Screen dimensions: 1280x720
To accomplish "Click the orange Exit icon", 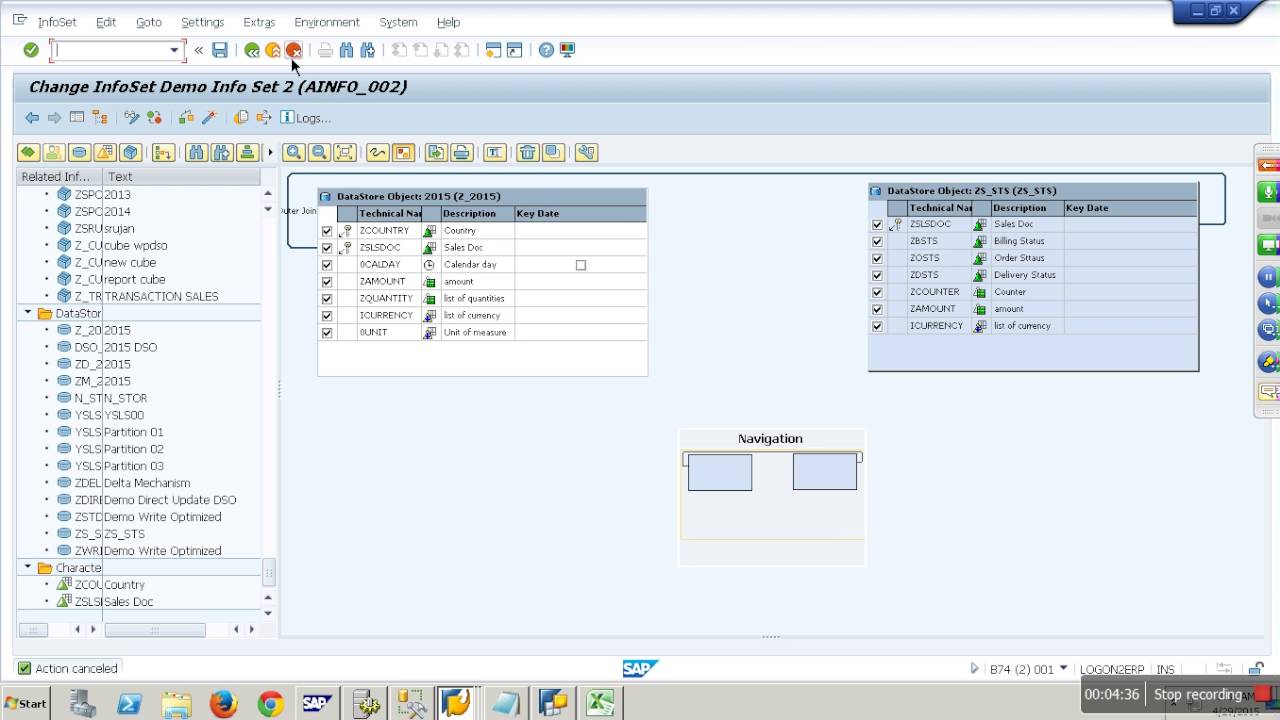I will tap(273, 50).
